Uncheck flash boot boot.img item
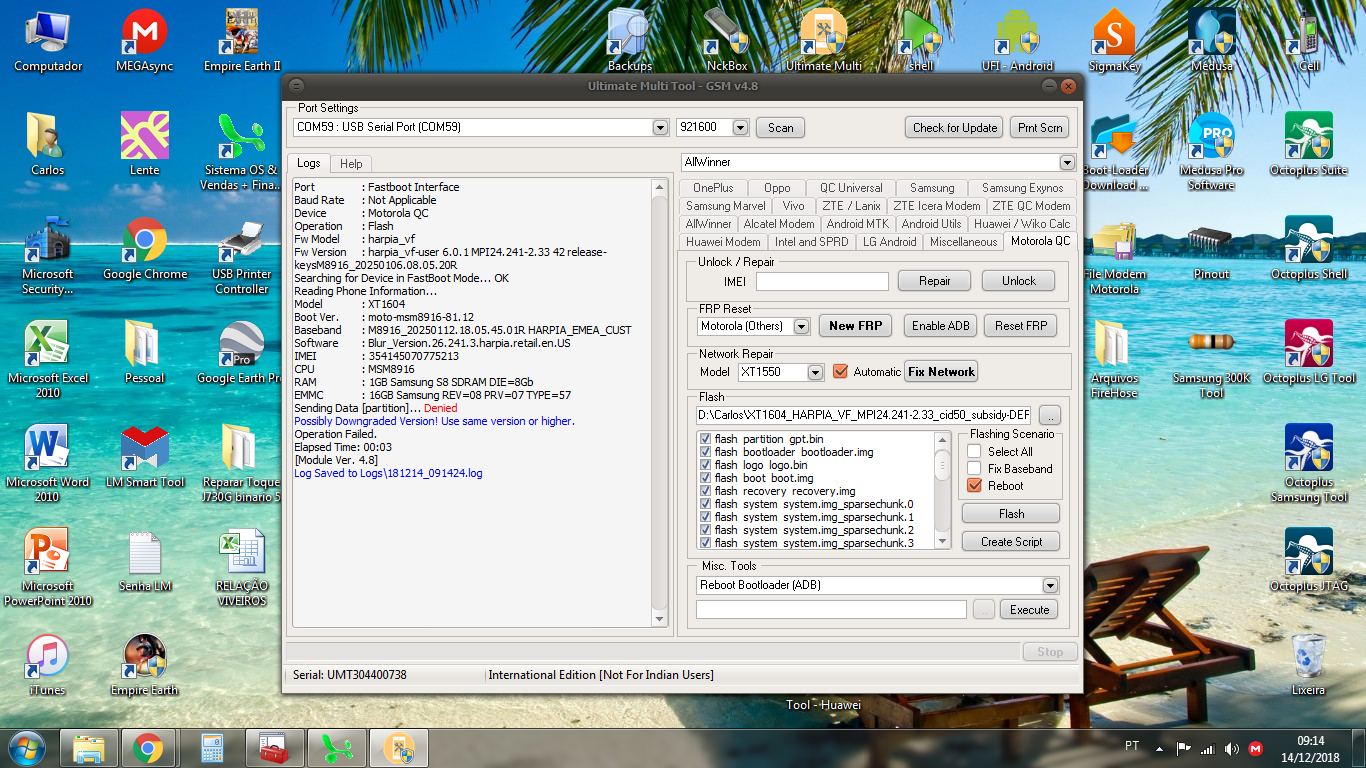Image resolution: width=1366 pixels, height=768 pixels. coord(706,478)
